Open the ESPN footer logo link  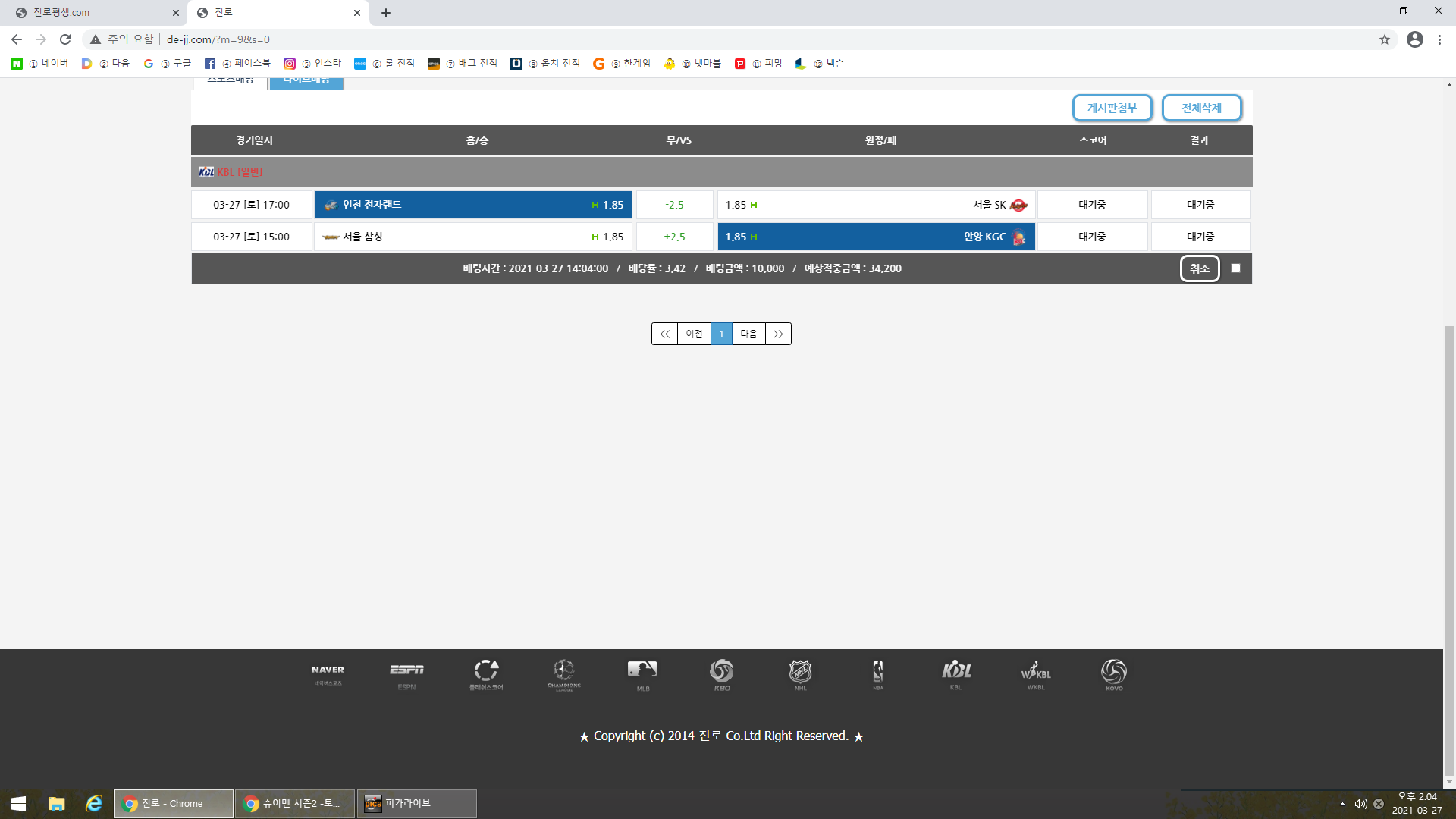[x=406, y=674]
